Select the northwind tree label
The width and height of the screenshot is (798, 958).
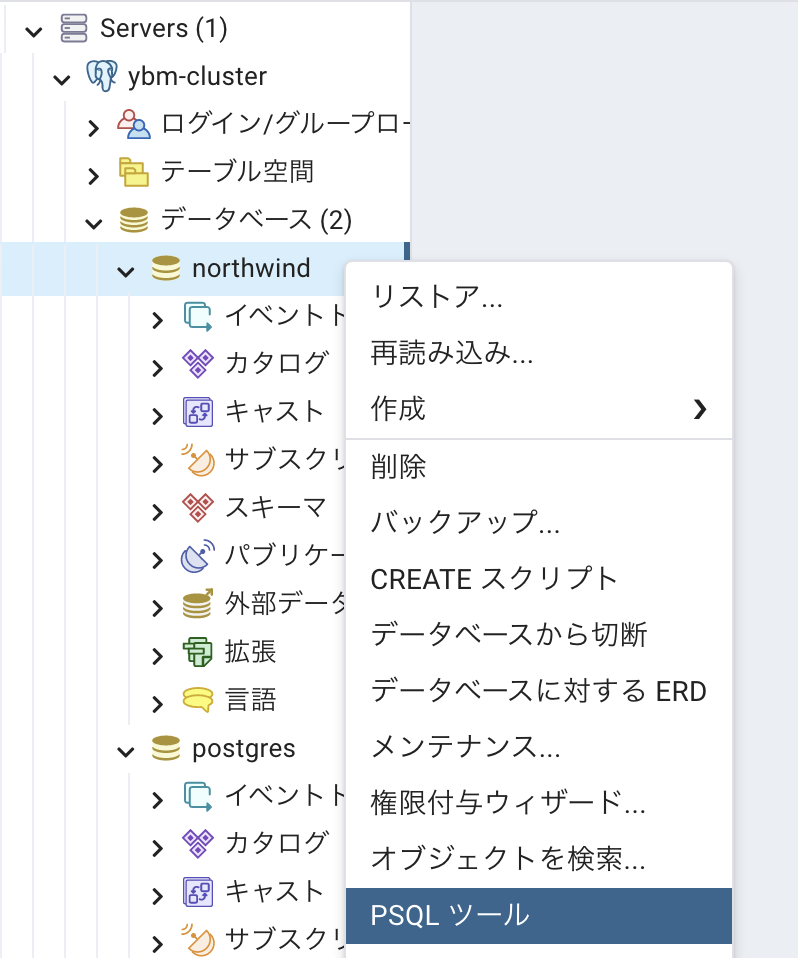coord(251,268)
